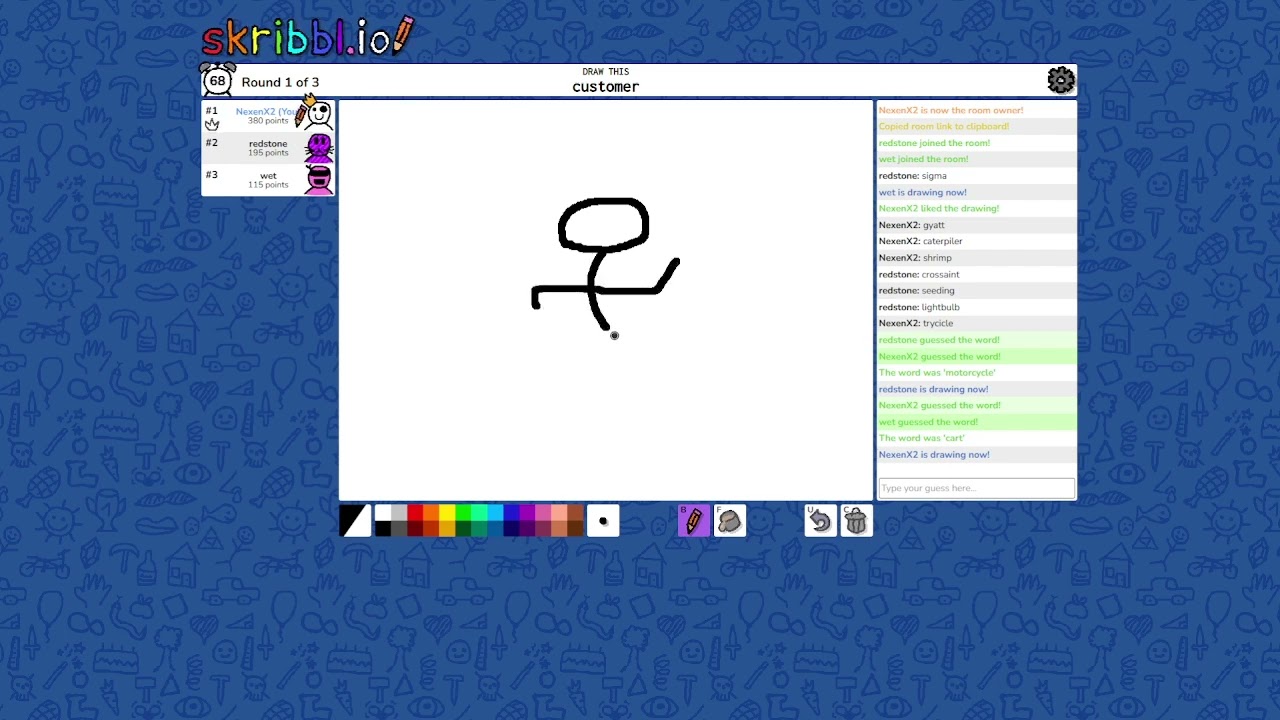This screenshot has width=1280, height=720.
Task: Pick the dark gray color swatch
Action: (399, 529)
